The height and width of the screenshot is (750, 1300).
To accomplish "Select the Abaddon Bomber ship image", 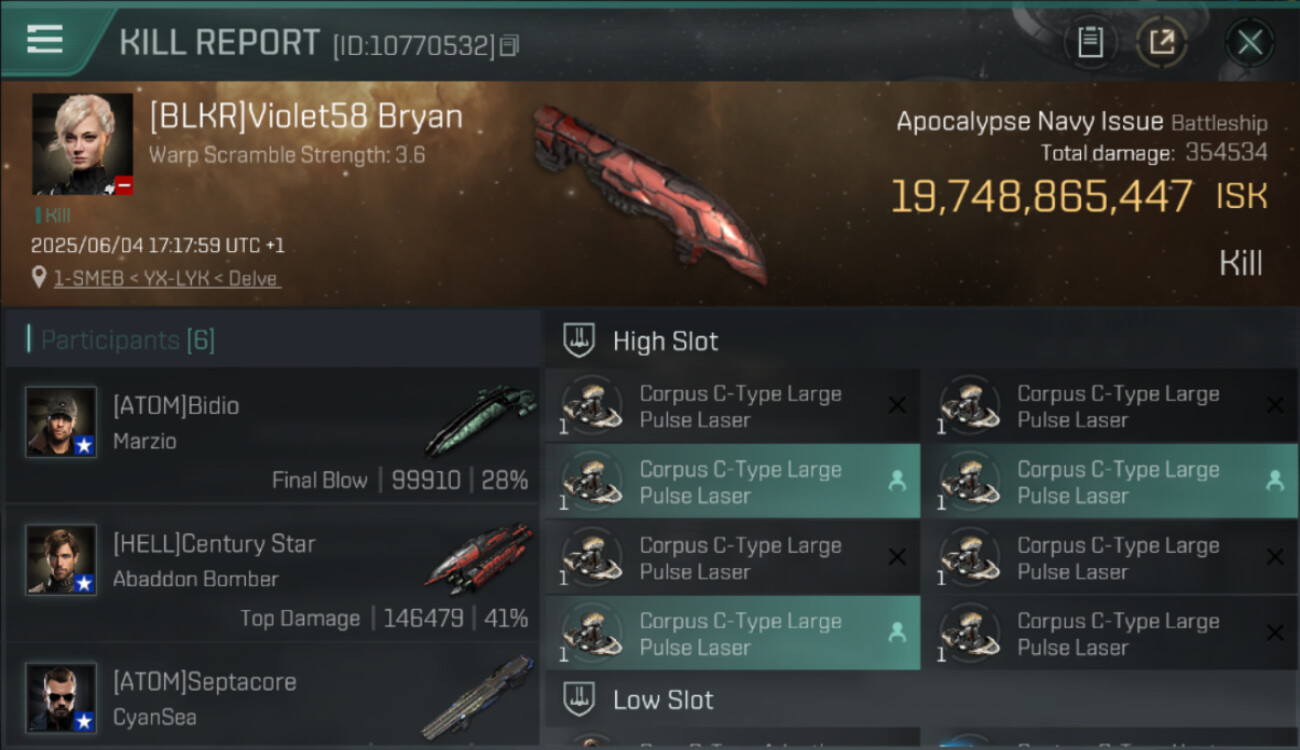I will coord(480,558).
